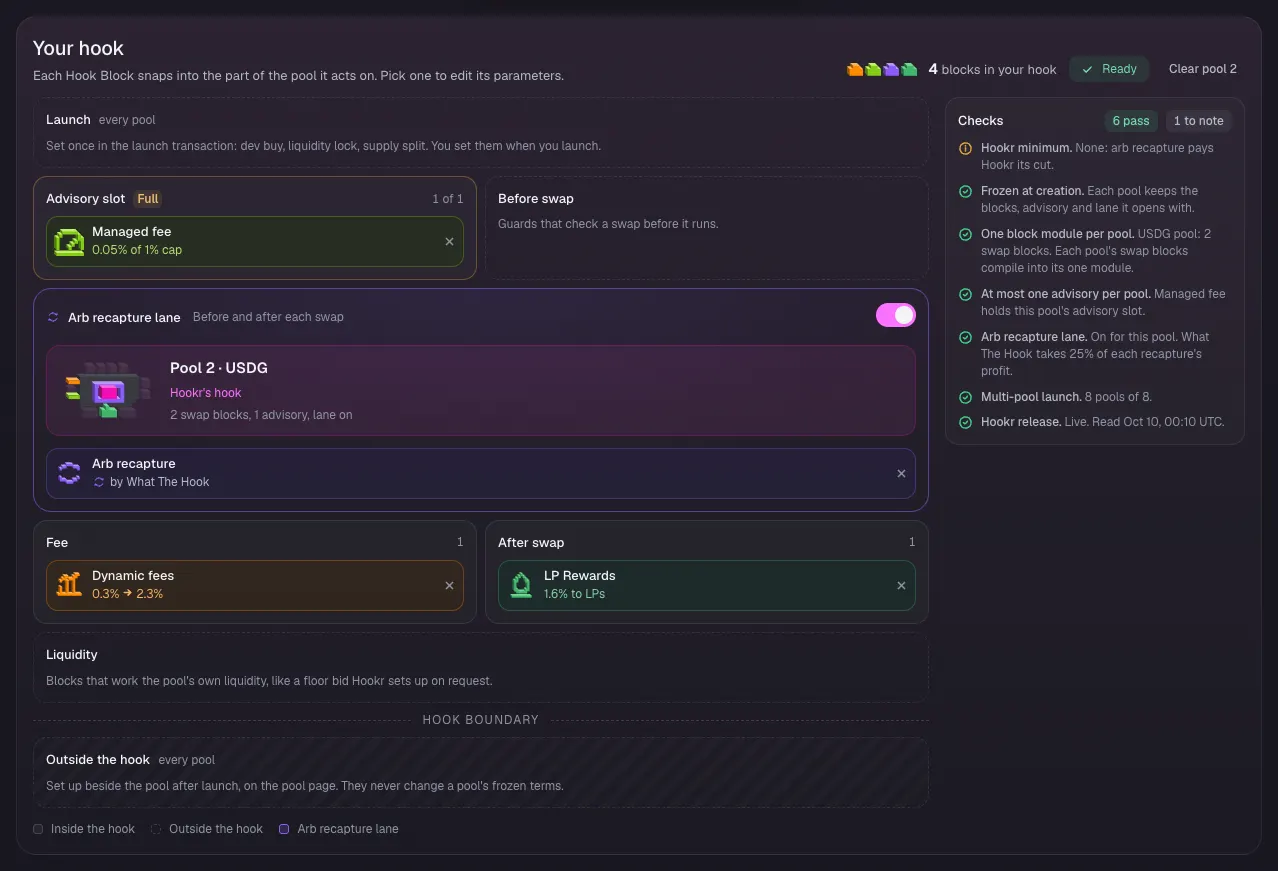Click the check icon beside Hookr release
Image resolution: width=1278 pixels, height=871 pixels.
tap(965, 422)
